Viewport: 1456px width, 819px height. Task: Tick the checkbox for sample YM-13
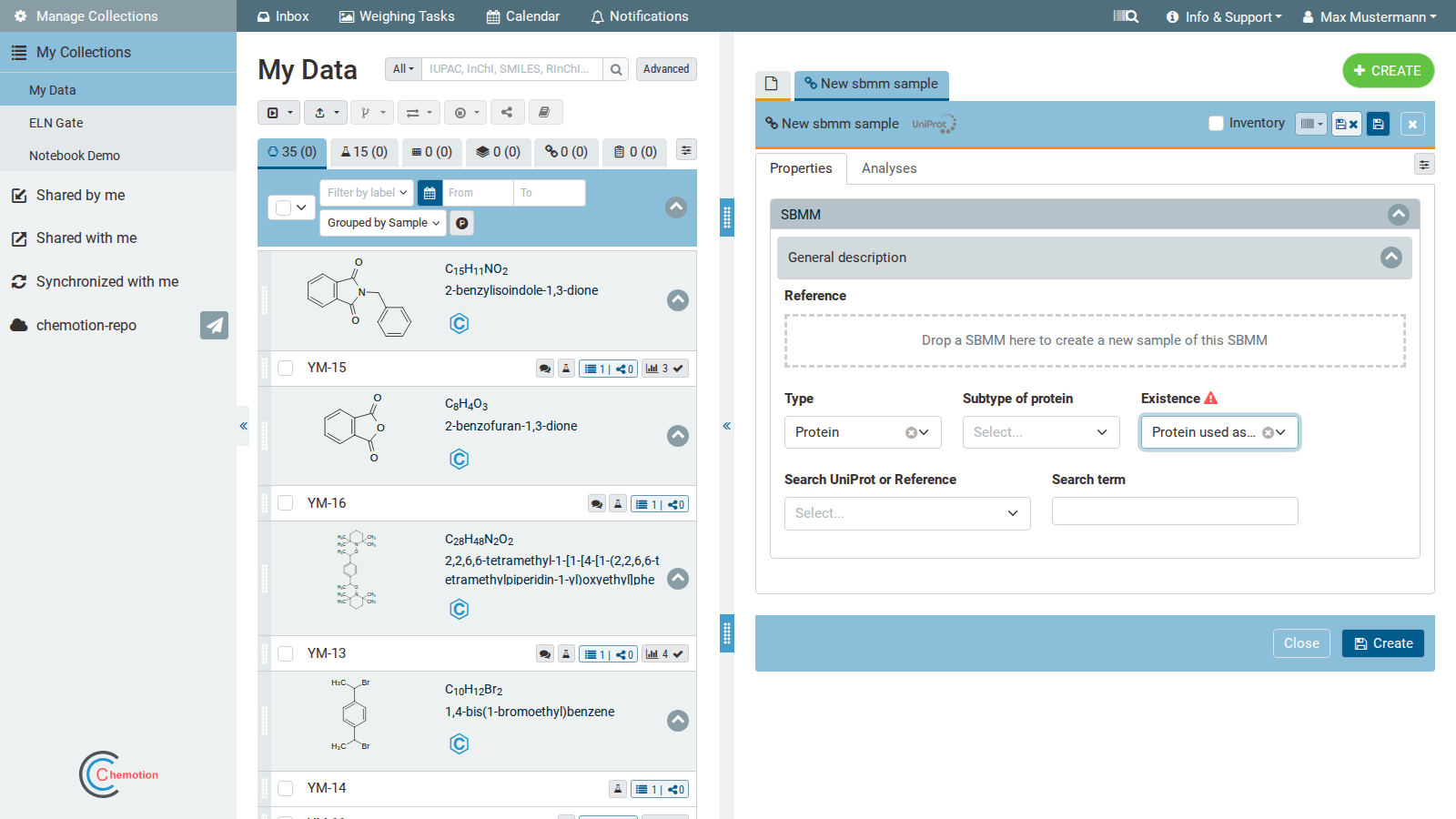(x=286, y=653)
